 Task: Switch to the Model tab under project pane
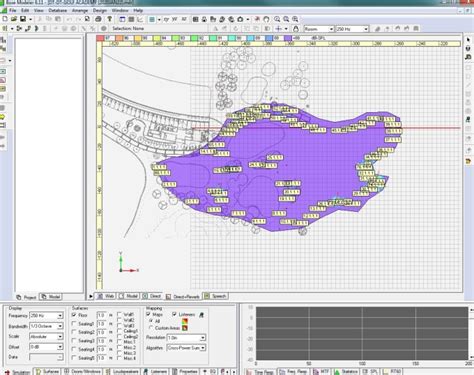click(51, 297)
